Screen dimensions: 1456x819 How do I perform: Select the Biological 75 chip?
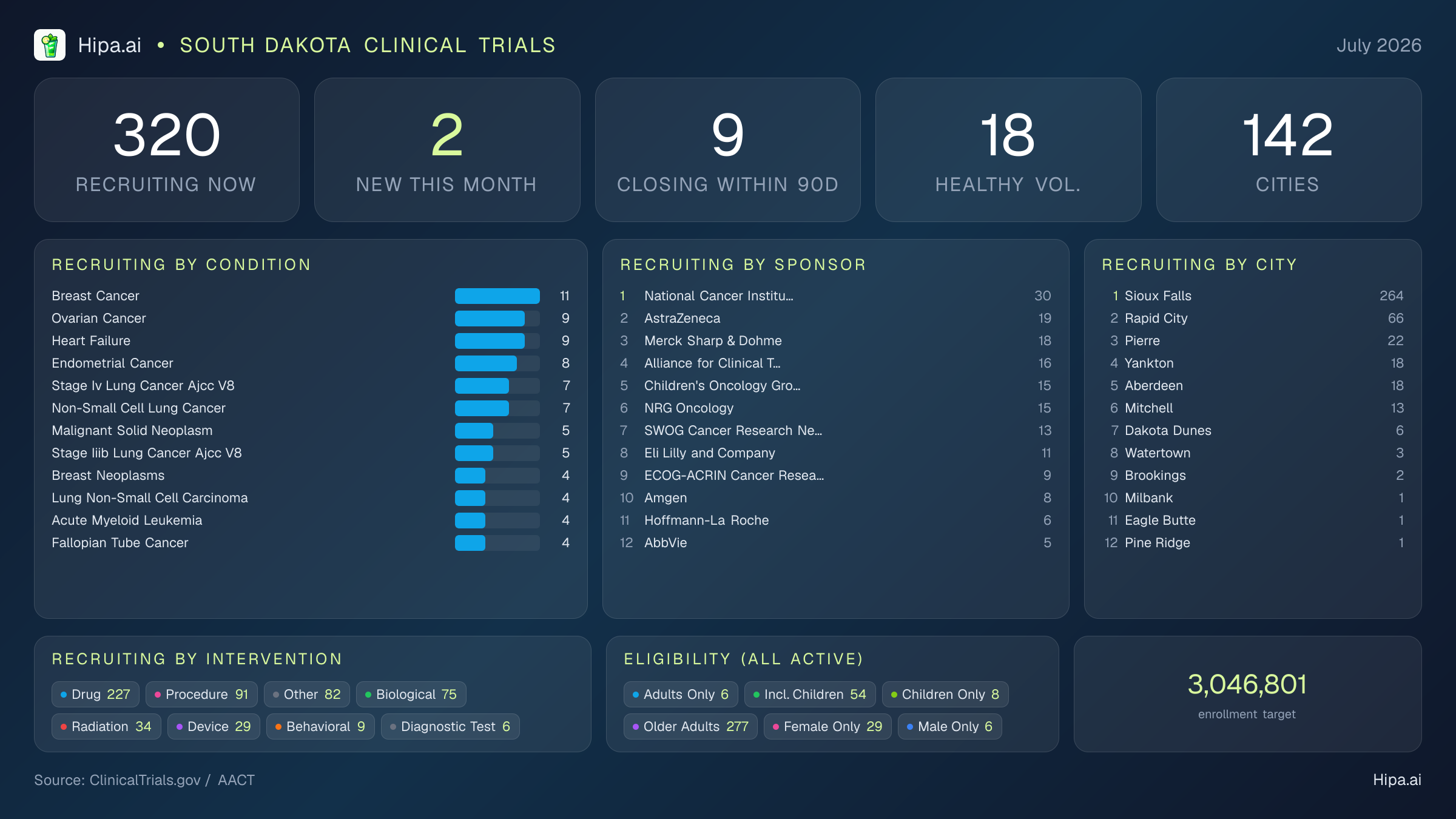click(x=411, y=695)
